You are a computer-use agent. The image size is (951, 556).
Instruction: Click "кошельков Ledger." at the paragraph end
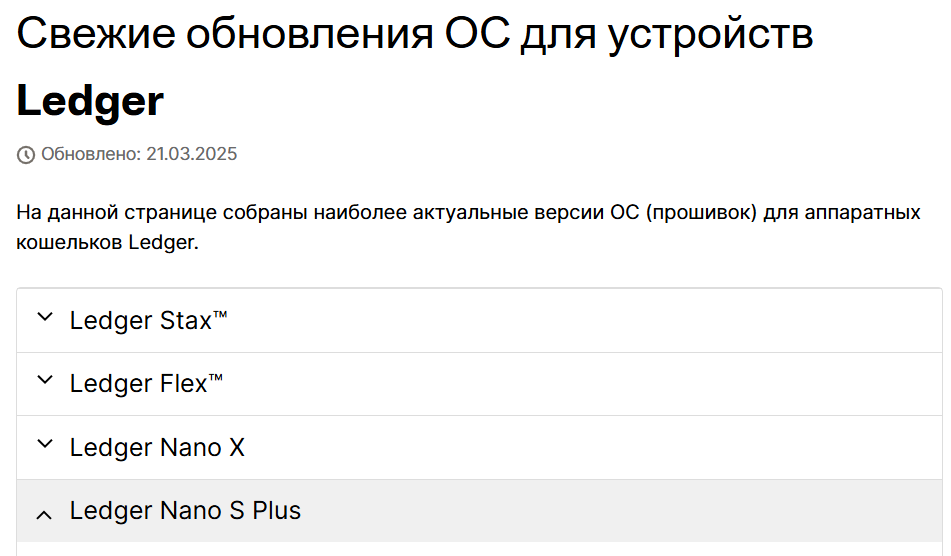click(108, 243)
